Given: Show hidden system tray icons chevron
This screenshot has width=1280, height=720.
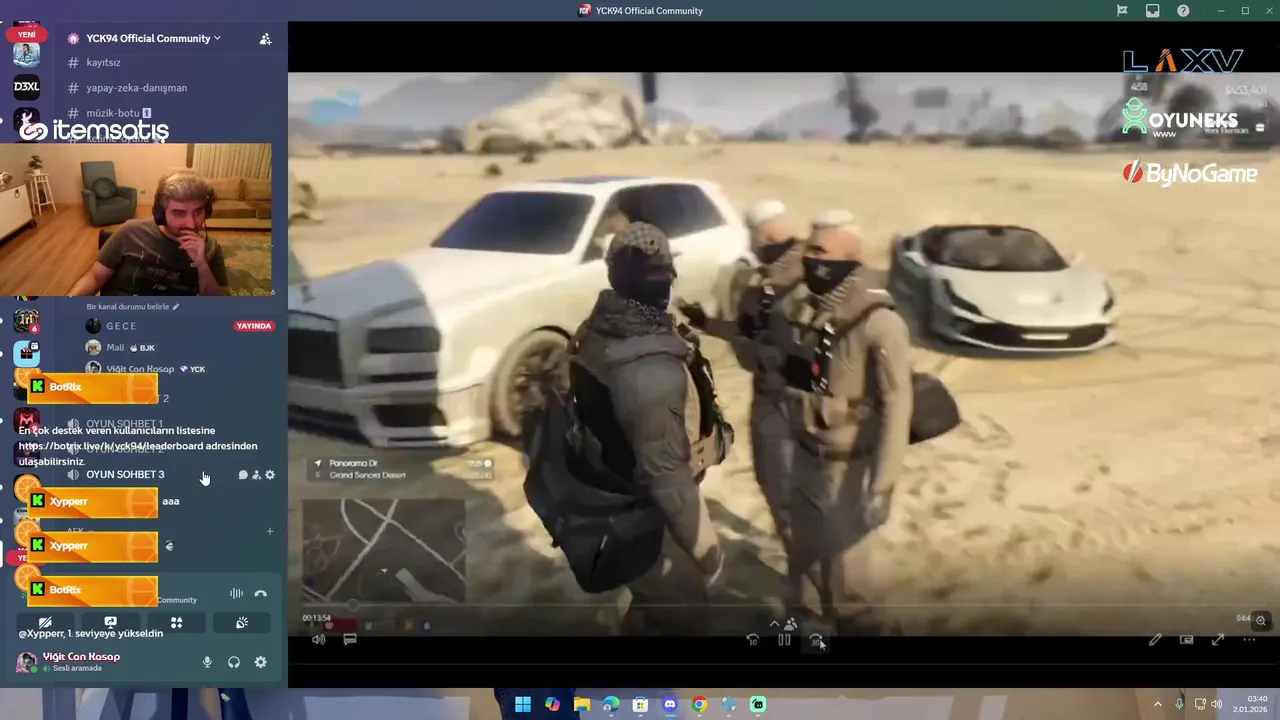Looking at the screenshot, I should pos(1158,704).
